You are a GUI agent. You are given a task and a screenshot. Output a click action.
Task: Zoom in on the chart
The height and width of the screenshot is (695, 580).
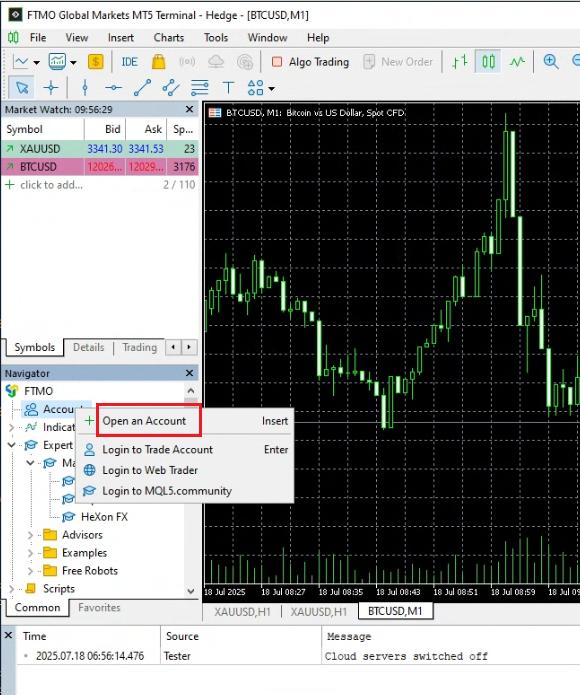click(x=551, y=62)
